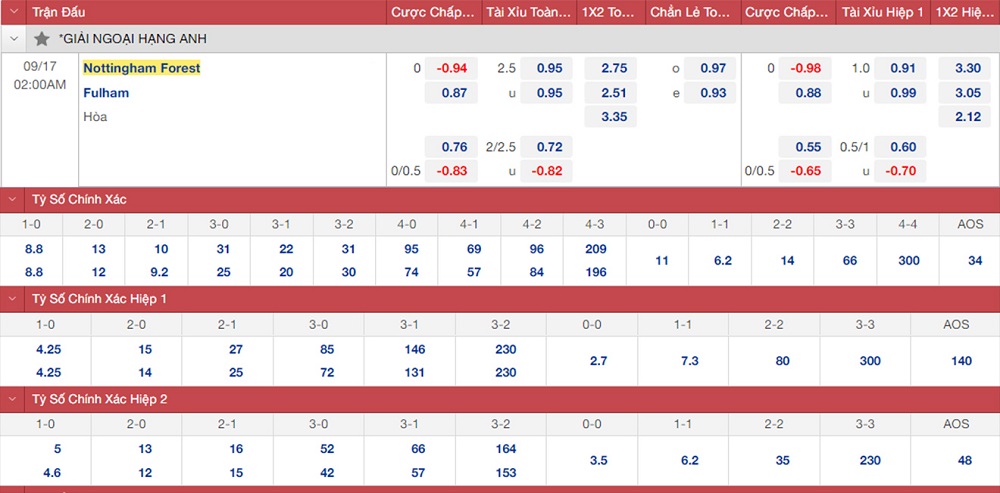Pick full-match 4-0 home odds 95
1000x493 pixels.
[x=411, y=249]
